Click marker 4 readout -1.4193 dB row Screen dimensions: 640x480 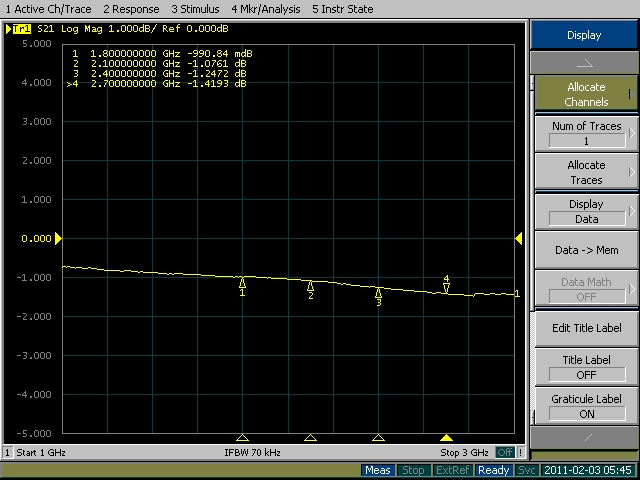[157, 84]
